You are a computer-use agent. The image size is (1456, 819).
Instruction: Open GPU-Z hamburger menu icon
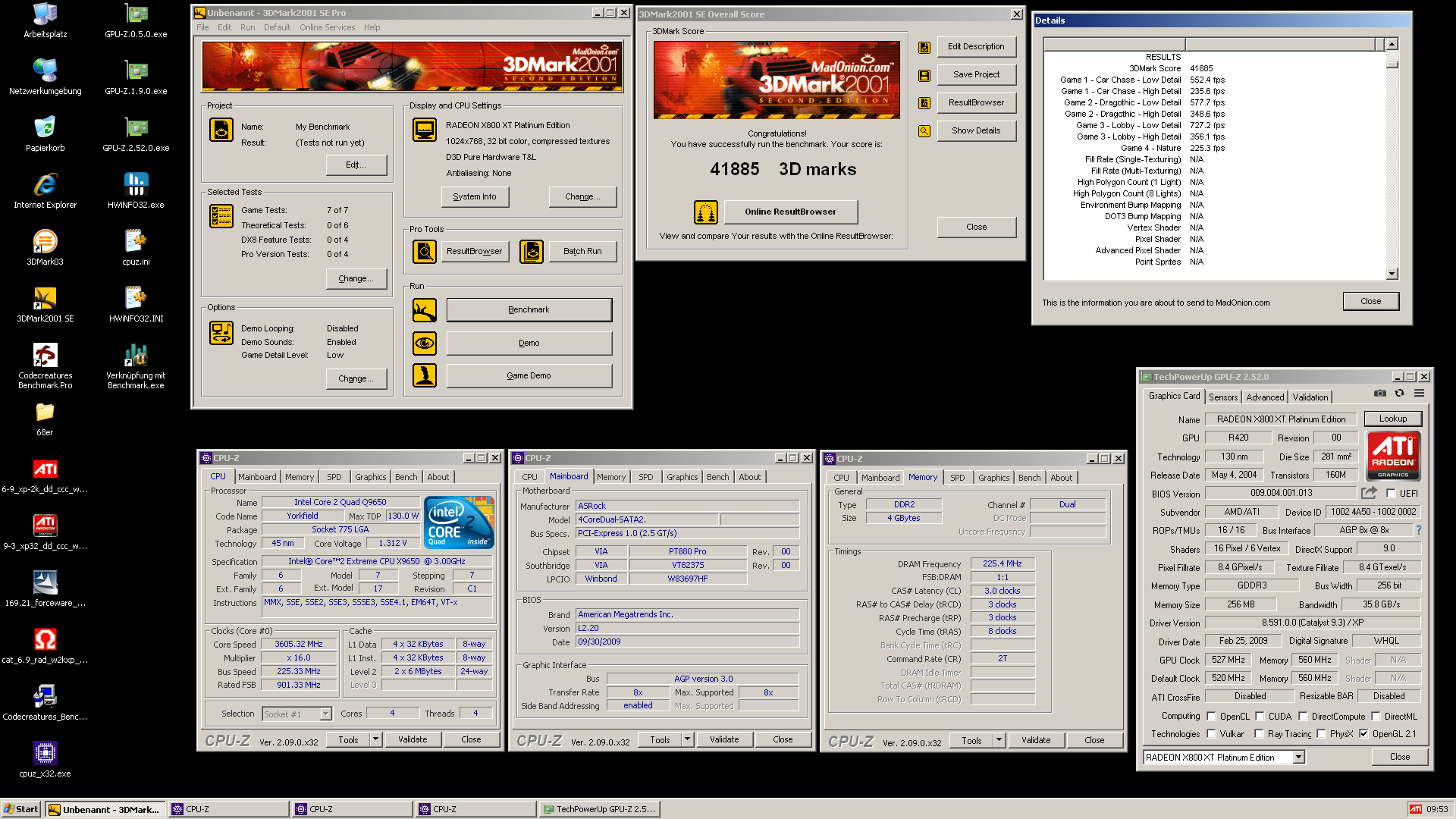point(1419,393)
